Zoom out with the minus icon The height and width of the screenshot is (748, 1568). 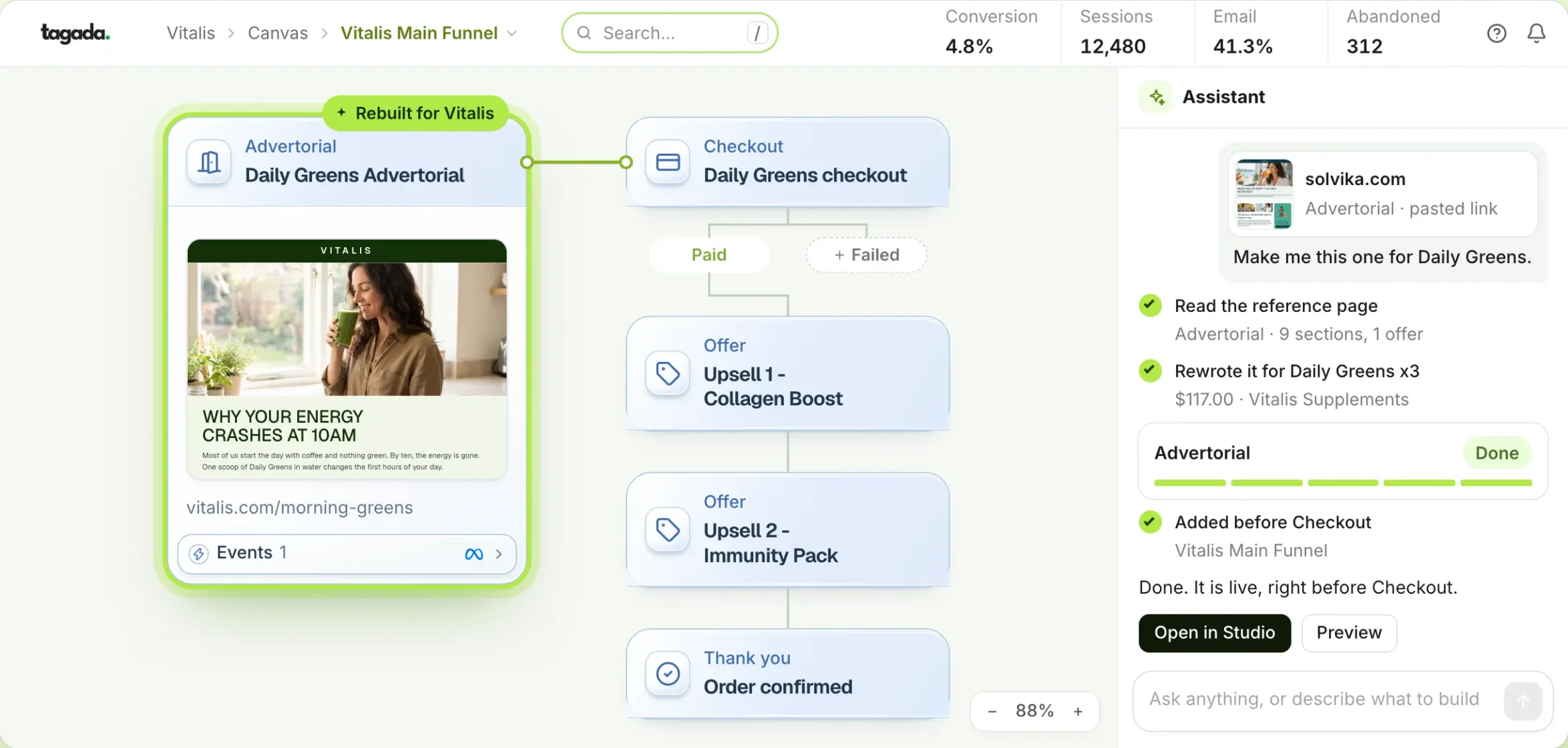tap(992, 711)
